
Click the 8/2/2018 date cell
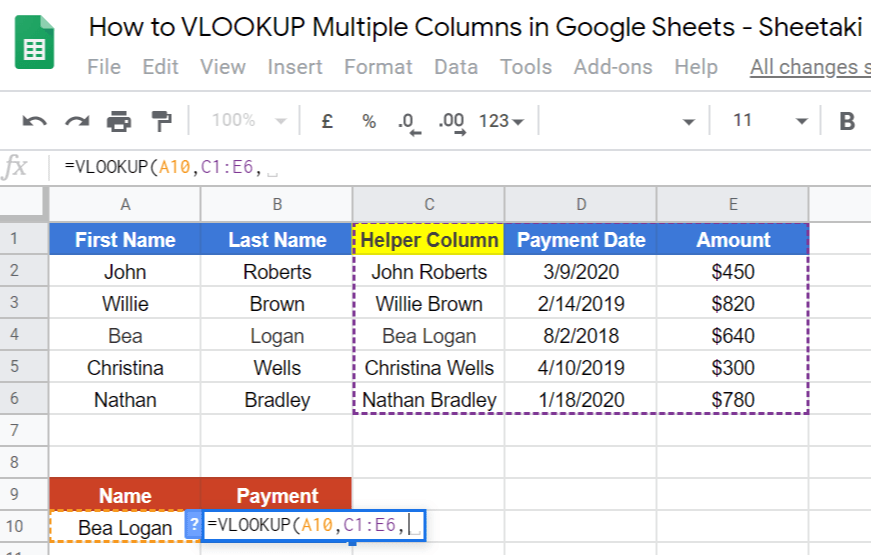(x=580, y=336)
